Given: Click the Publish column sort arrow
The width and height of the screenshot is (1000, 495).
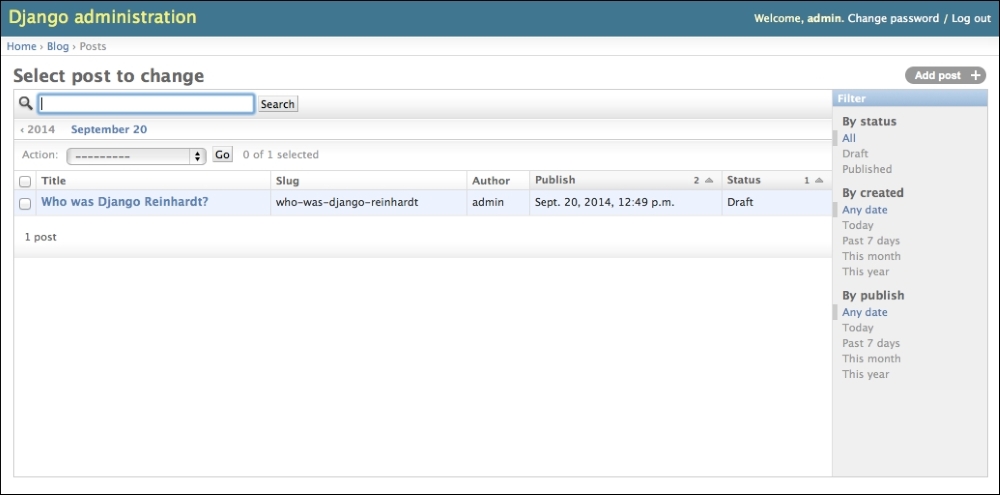Looking at the screenshot, I should coord(709,181).
